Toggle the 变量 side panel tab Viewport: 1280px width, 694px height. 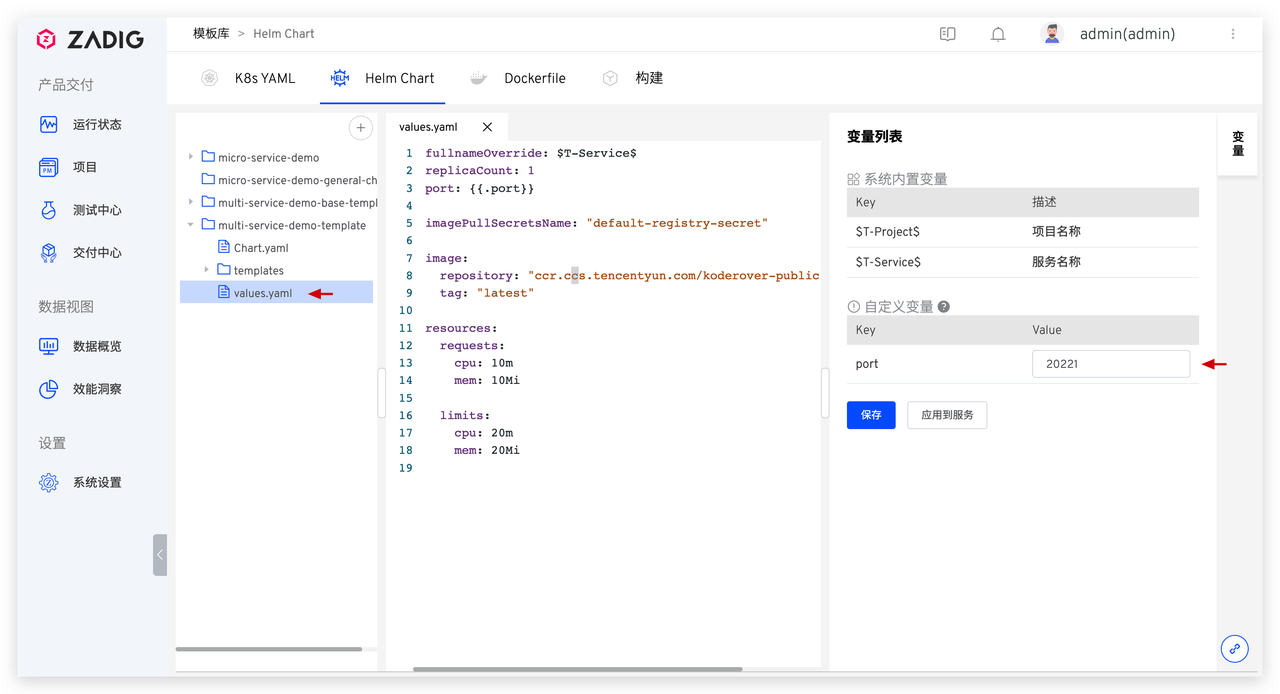[1238, 144]
